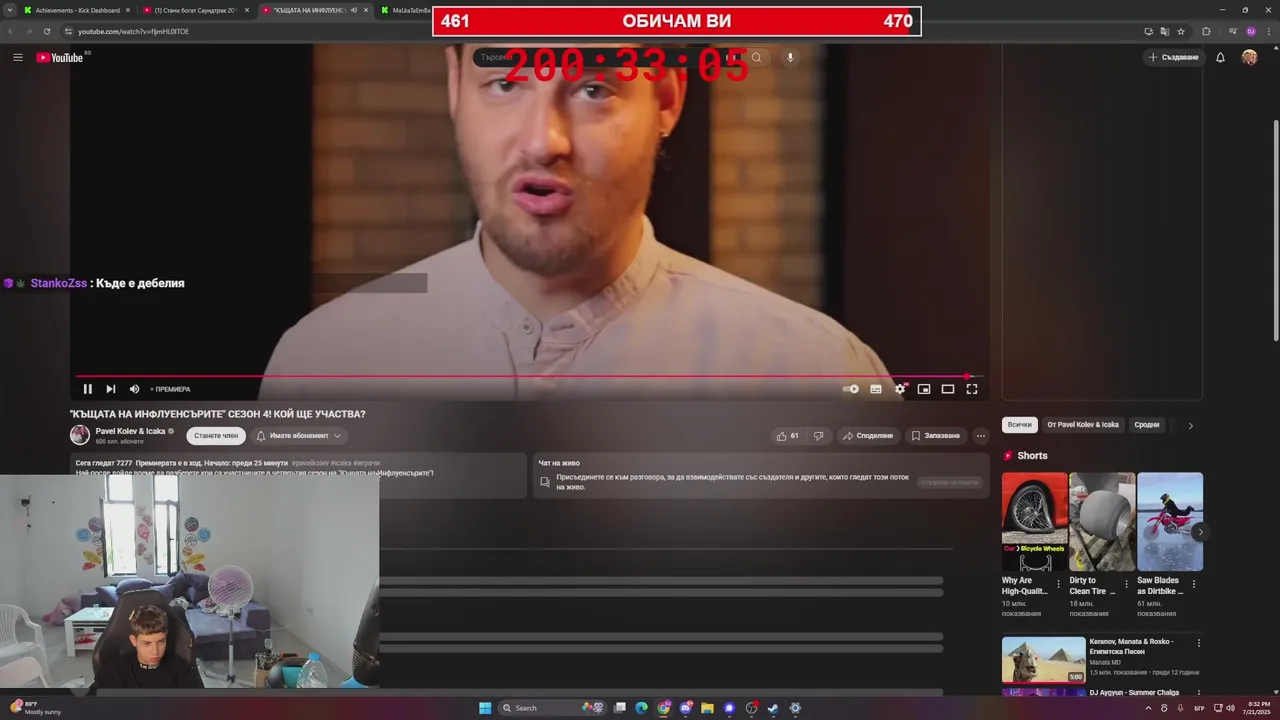Click the Запазване save button
1280x720 pixels.
click(x=935, y=435)
